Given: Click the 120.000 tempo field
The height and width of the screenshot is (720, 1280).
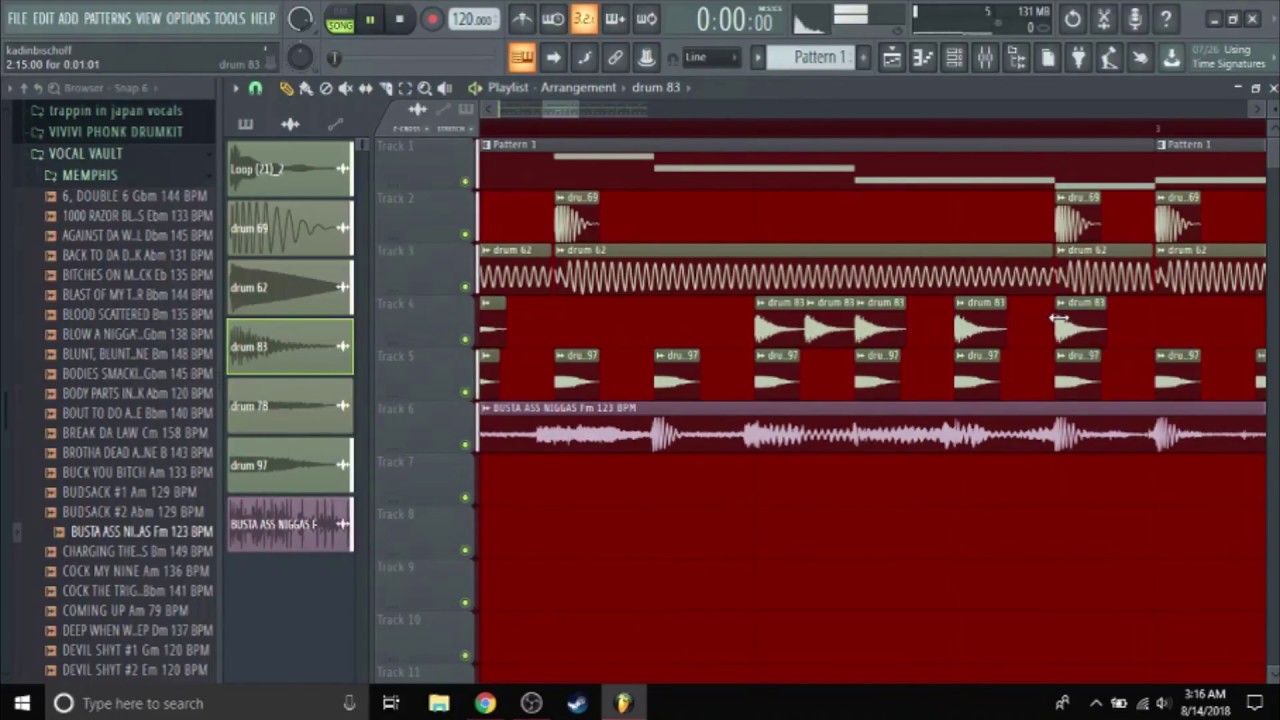Looking at the screenshot, I should [x=472, y=19].
